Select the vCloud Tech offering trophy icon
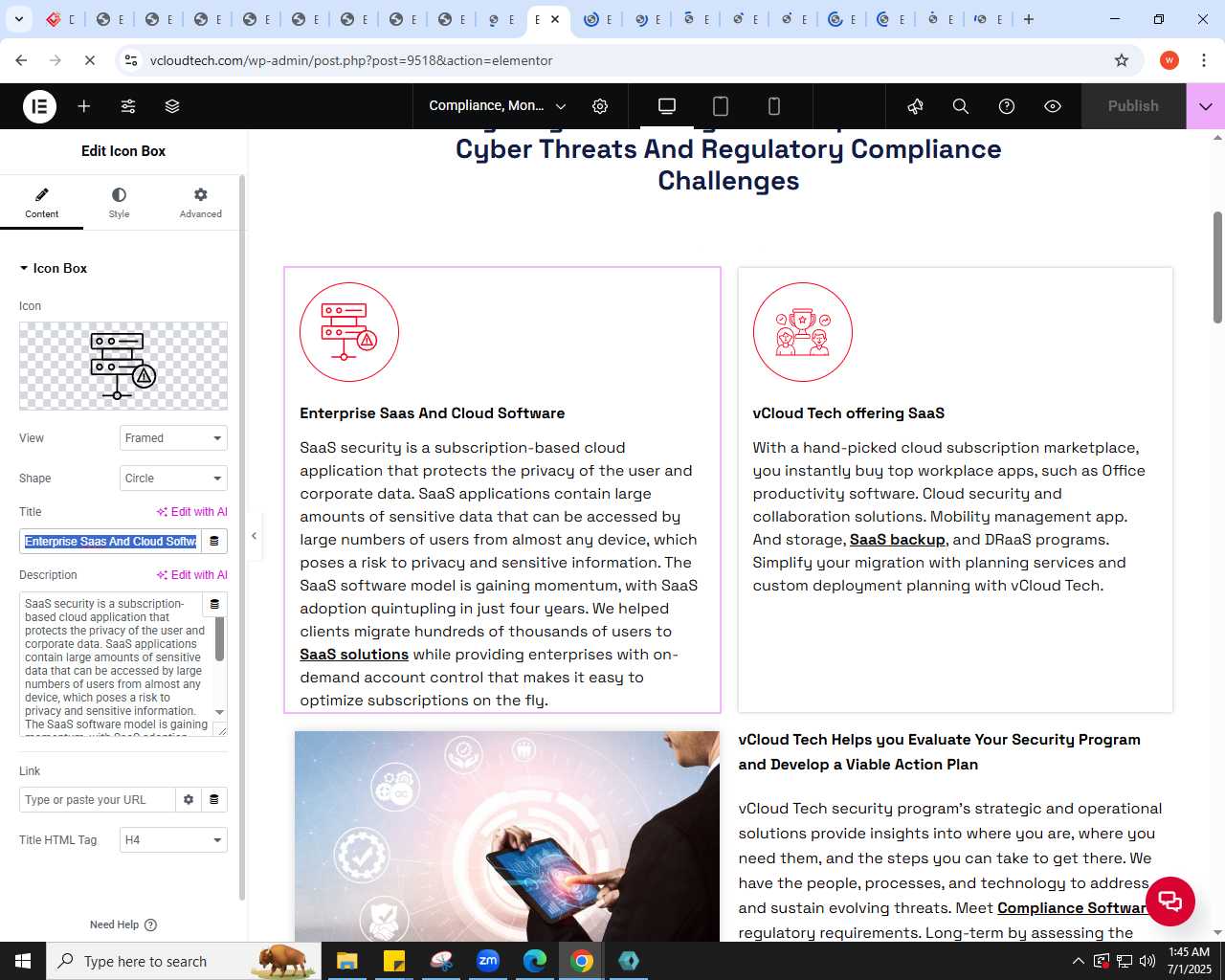The height and width of the screenshot is (980, 1225). click(802, 332)
